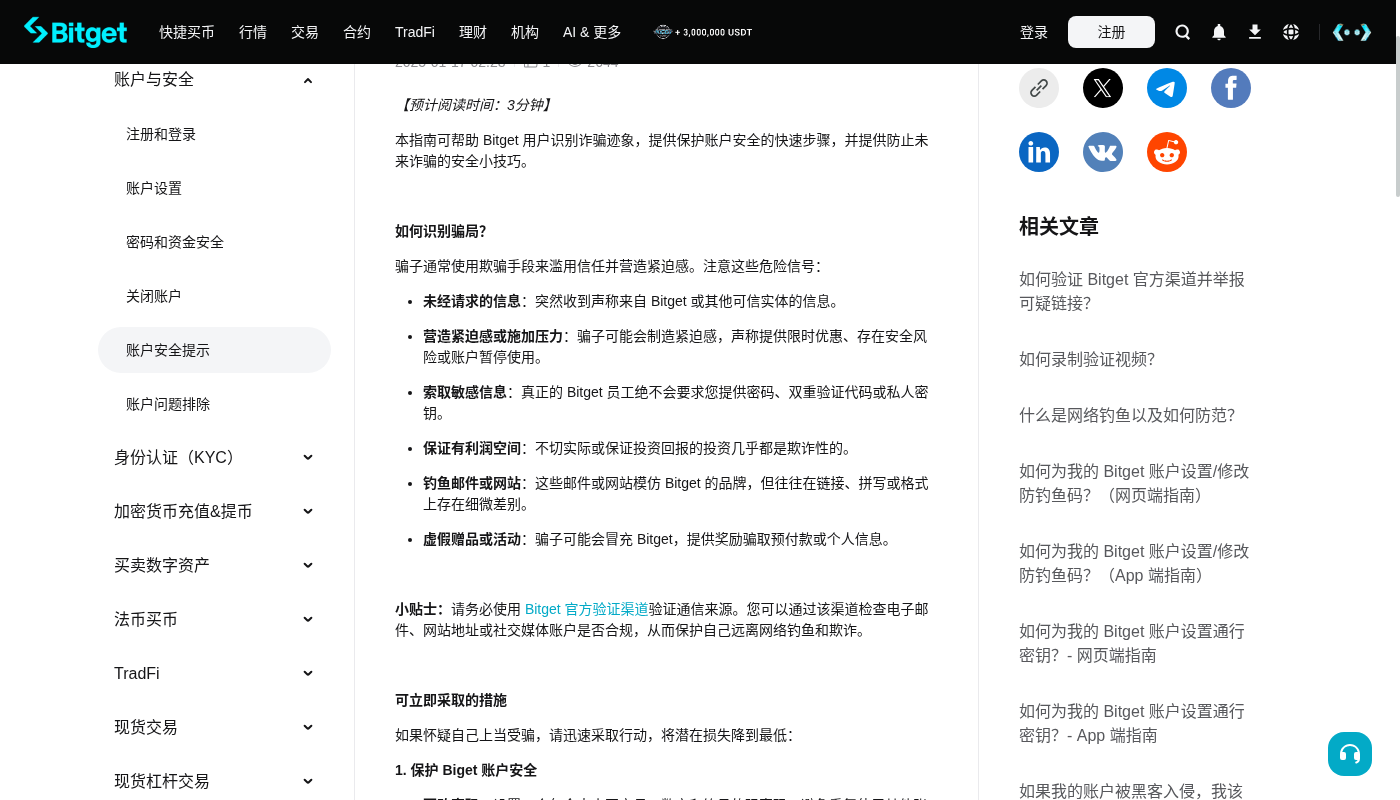Select 注册和登录 in sidebar
This screenshot has width=1400, height=800.
pos(214,134)
